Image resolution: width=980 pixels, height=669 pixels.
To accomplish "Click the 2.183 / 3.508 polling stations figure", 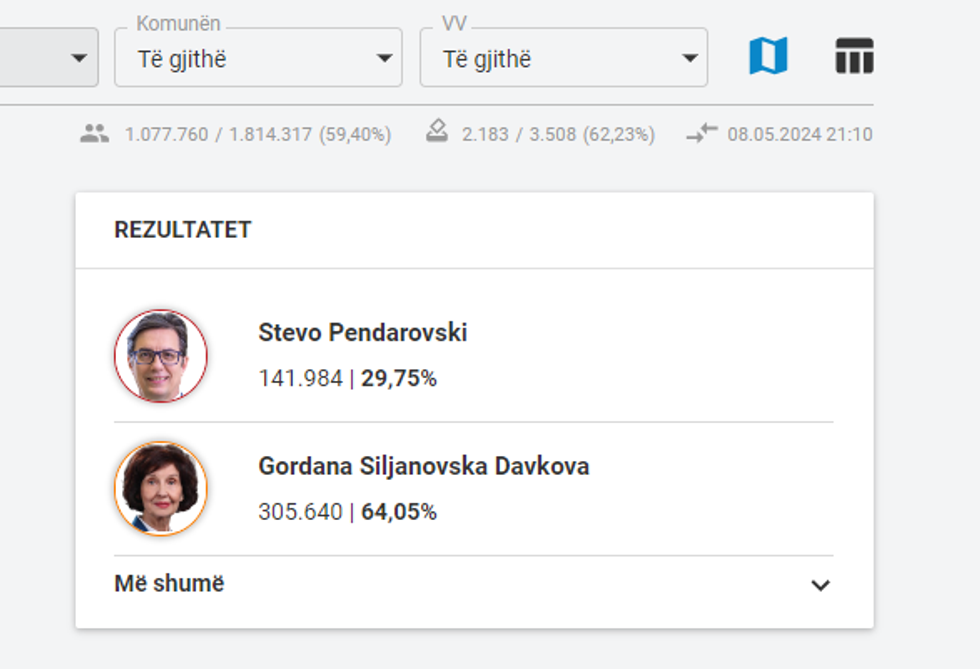I will tap(558, 134).
